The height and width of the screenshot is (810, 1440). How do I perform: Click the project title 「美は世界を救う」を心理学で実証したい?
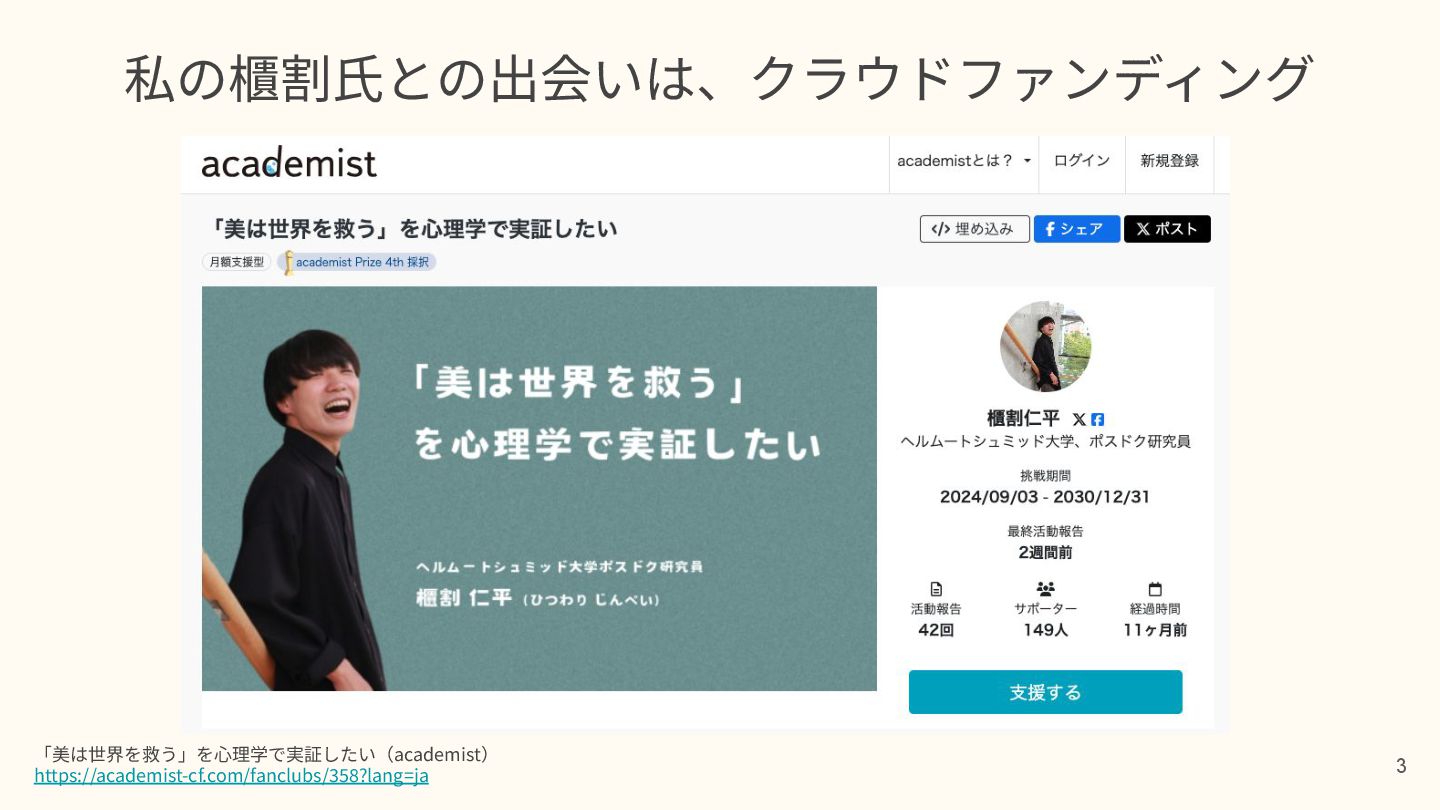409,229
